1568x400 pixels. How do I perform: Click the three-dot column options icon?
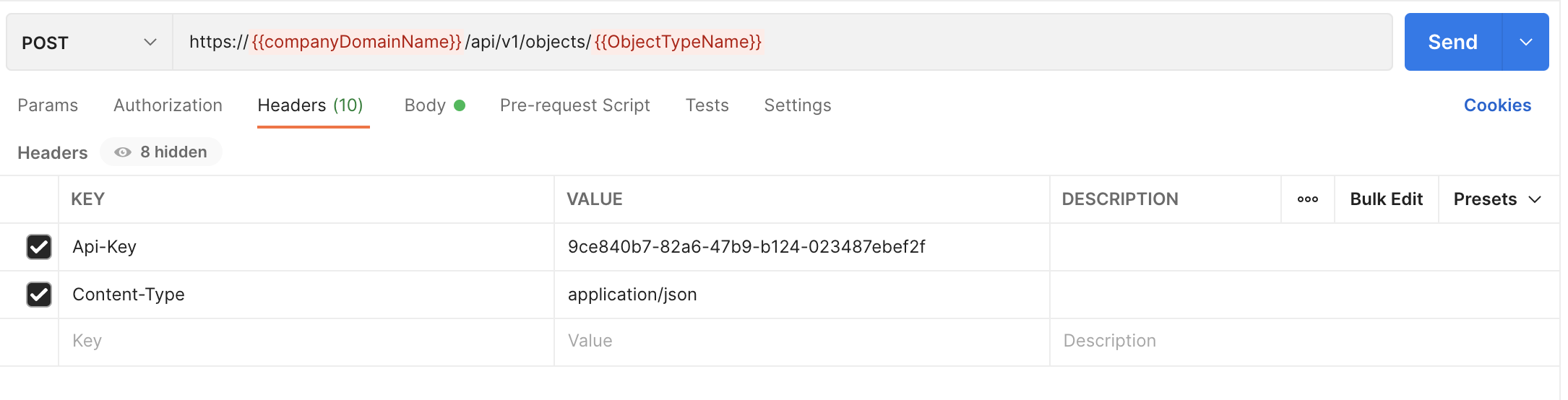coord(1307,199)
